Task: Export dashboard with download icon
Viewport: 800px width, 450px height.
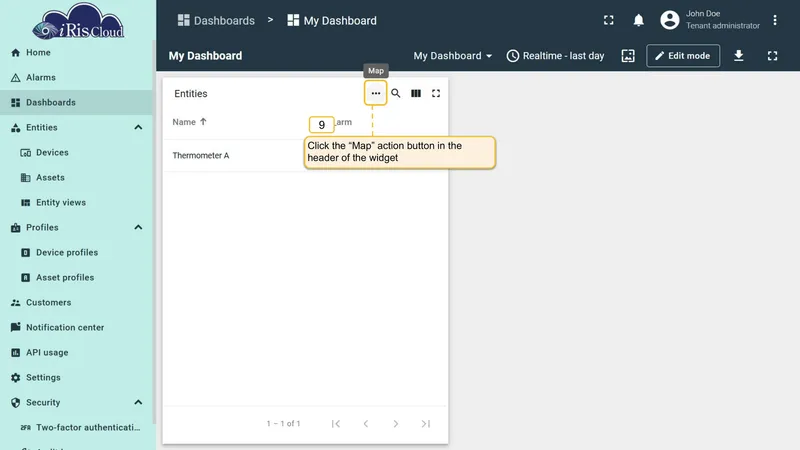Action: pos(738,56)
